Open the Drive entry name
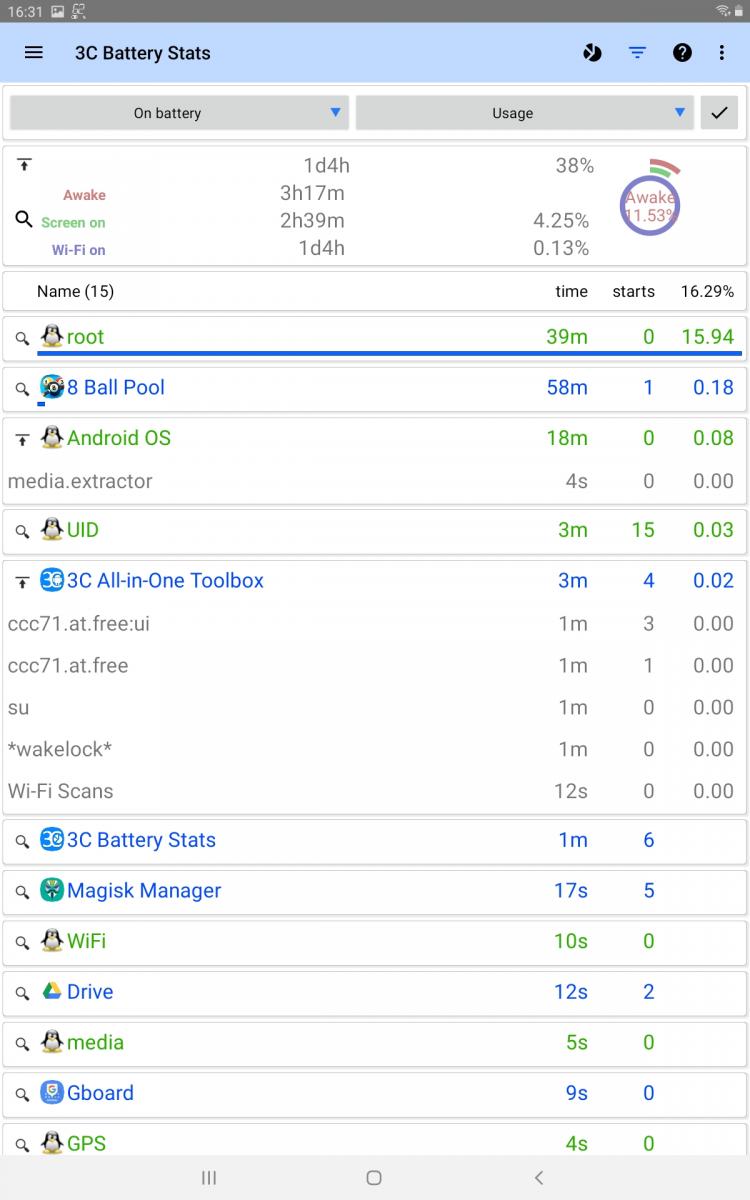The width and height of the screenshot is (750, 1200). click(90, 992)
